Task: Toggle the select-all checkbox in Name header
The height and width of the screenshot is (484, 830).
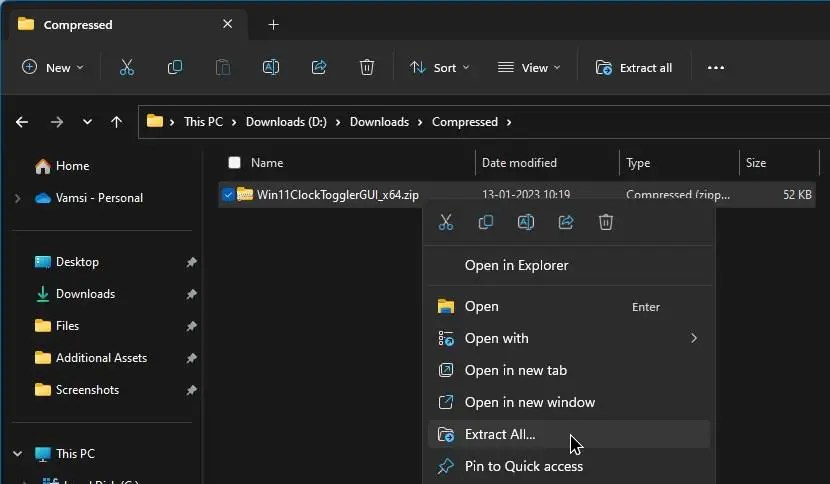Action: 234,163
